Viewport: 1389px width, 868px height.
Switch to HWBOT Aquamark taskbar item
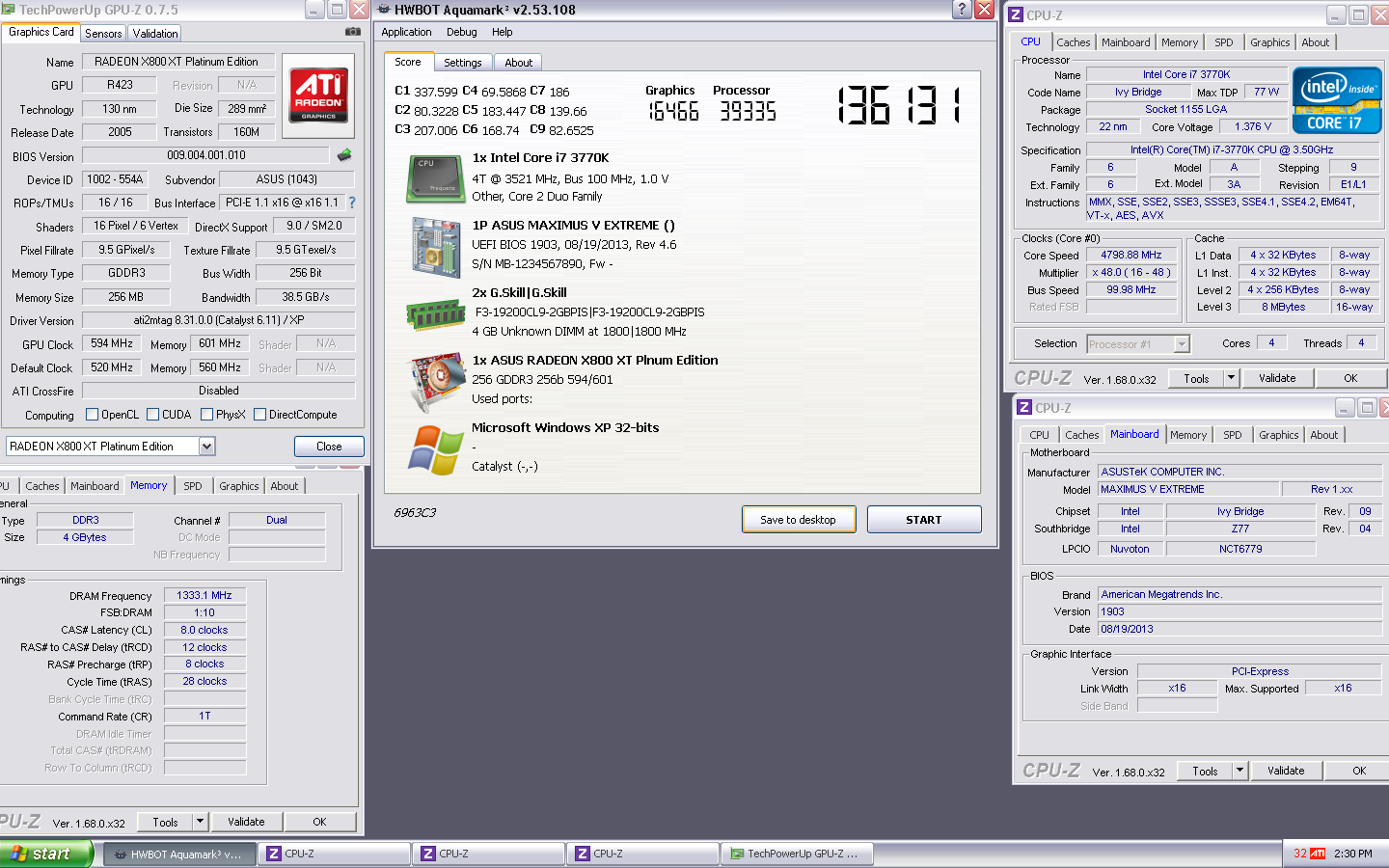178,854
